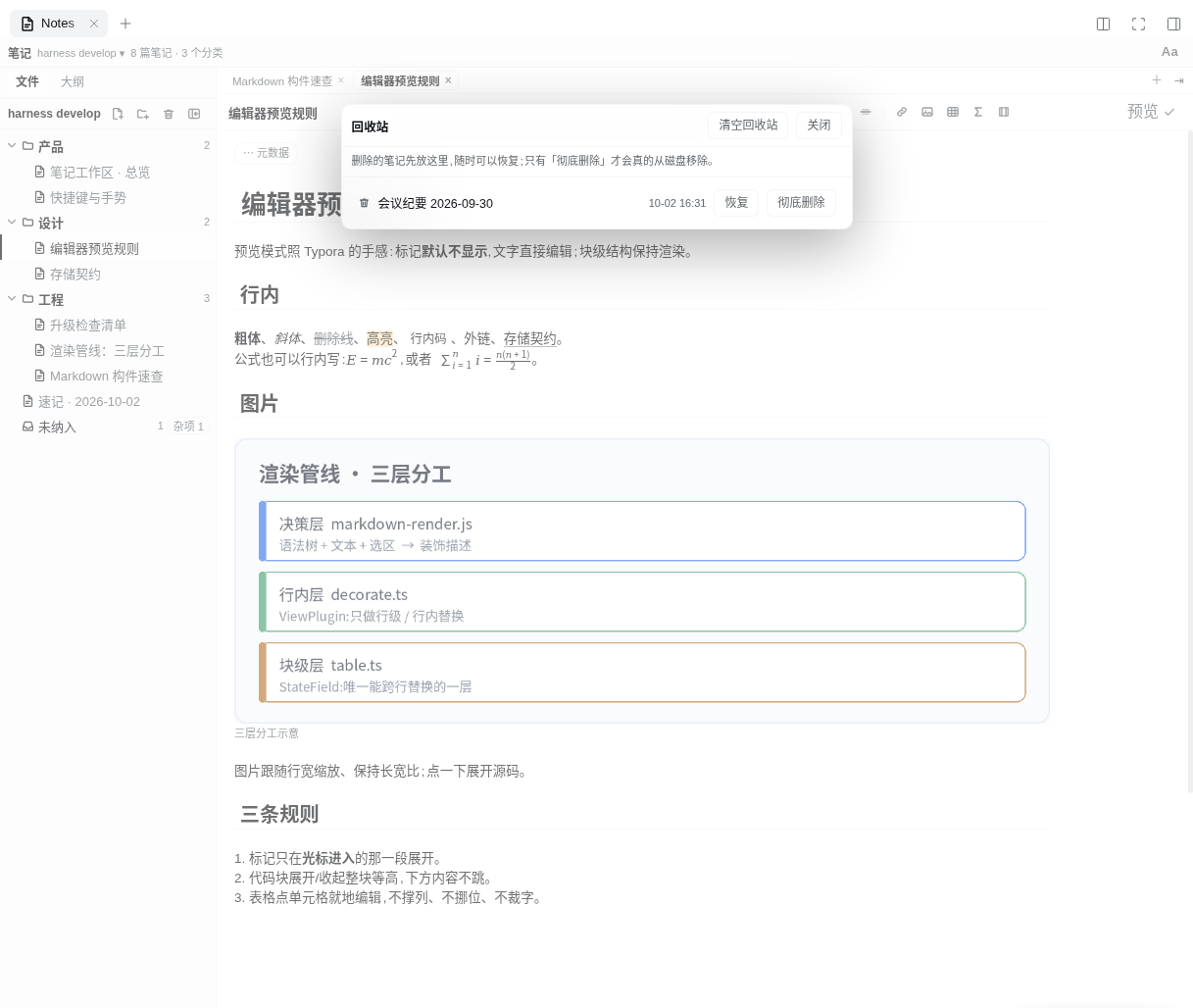Select the Notes window tab
Viewport: 1193px width, 1008px height.
(x=58, y=24)
